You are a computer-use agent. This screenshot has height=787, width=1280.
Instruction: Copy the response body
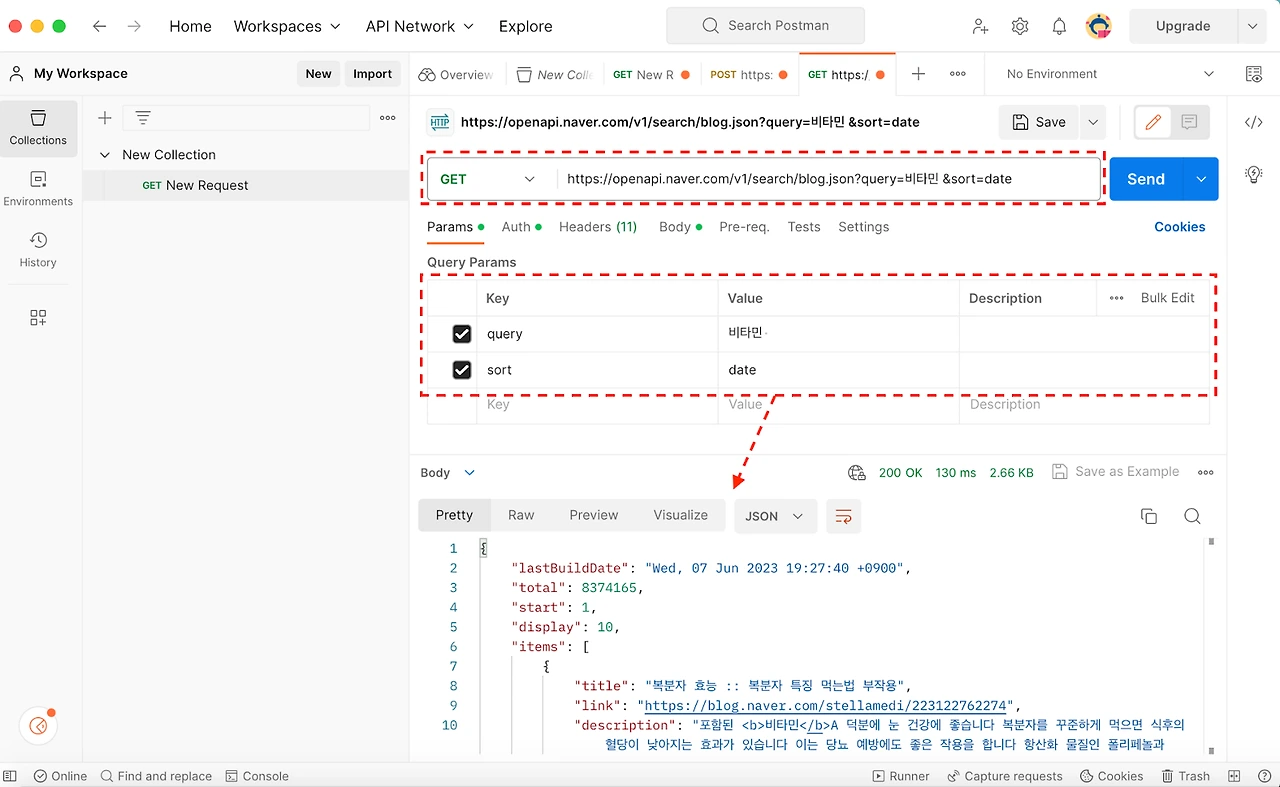(x=1149, y=516)
